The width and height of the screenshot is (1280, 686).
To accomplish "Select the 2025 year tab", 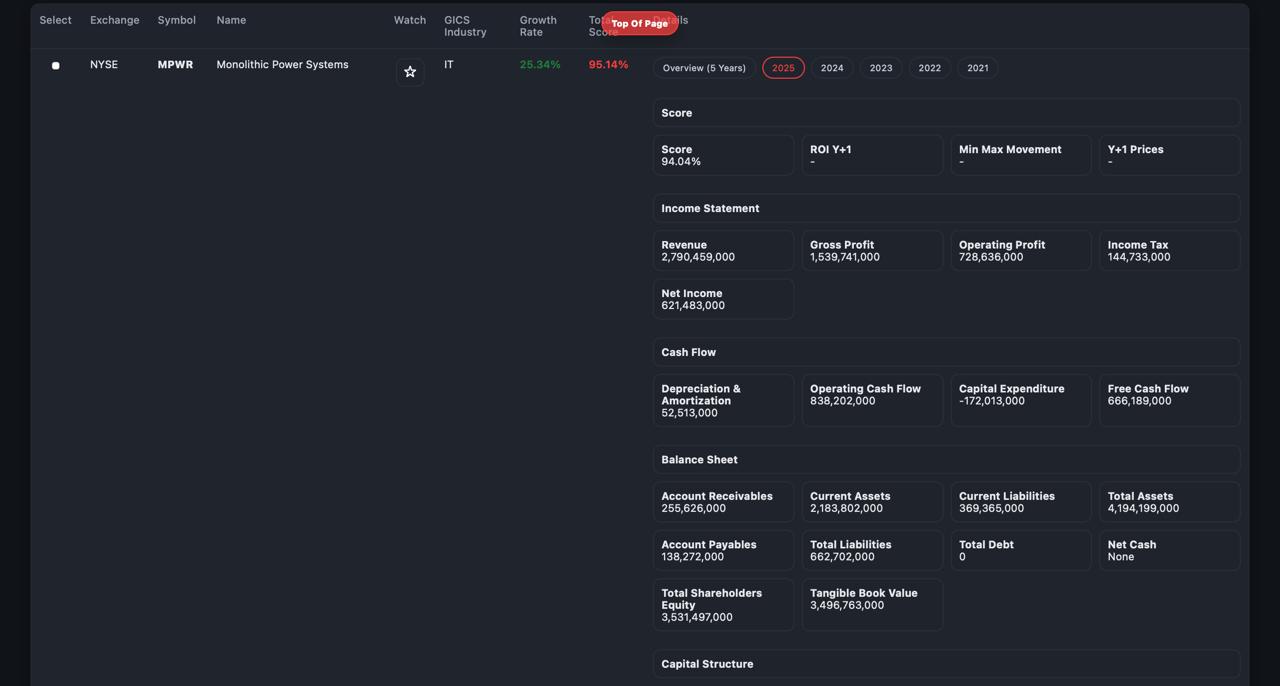I will [x=783, y=68].
